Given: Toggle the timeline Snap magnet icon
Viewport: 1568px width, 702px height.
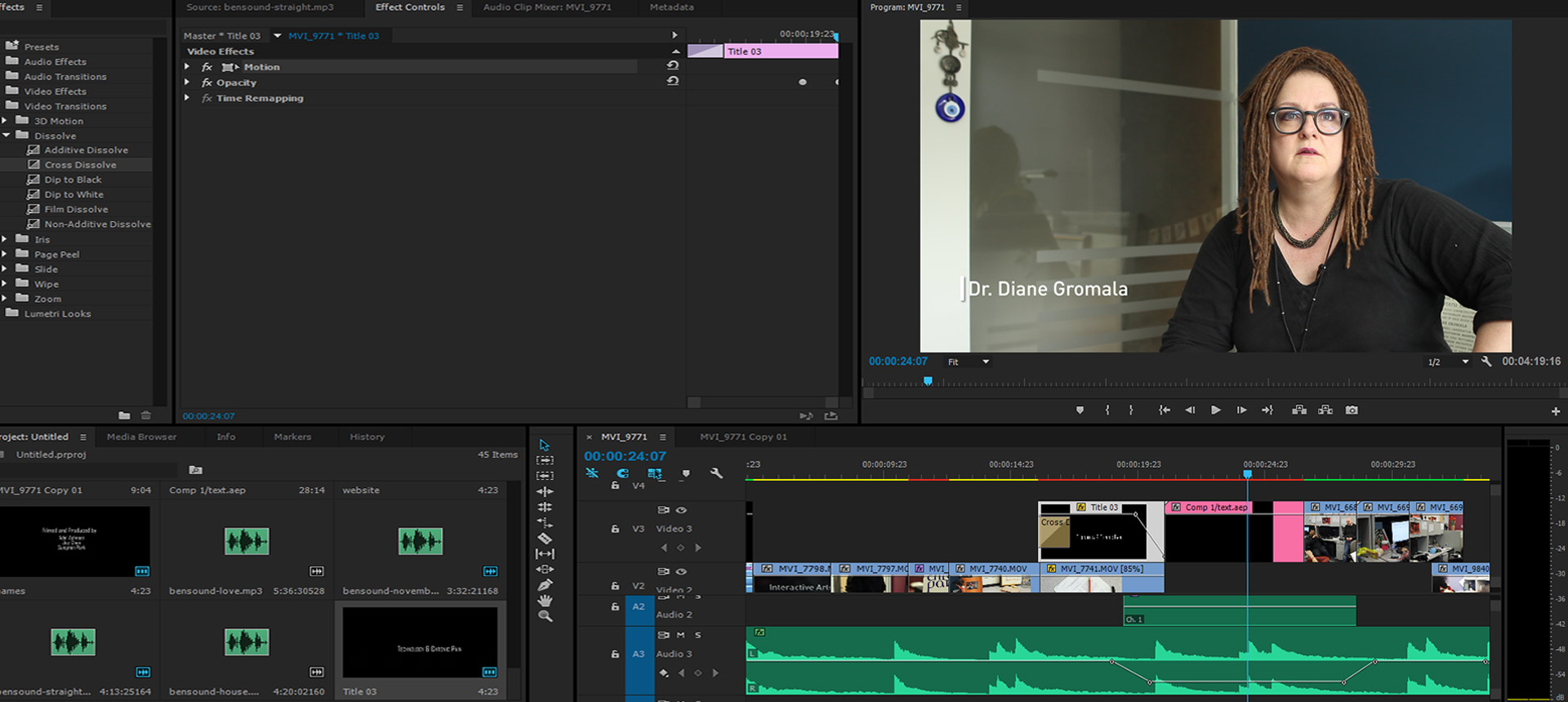Looking at the screenshot, I should 622,473.
